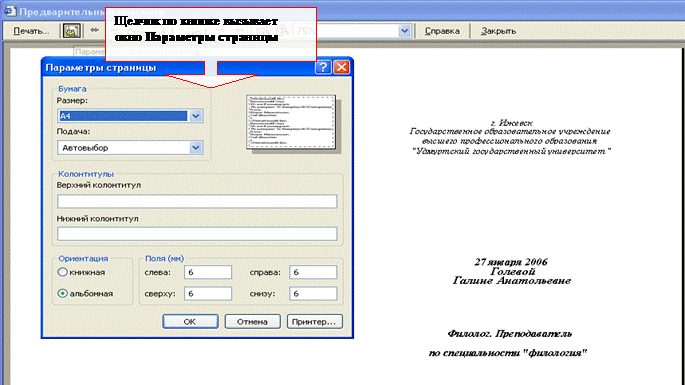
Task: Click the line "Удмуртский государственный университет" in the preview
Action: click(511, 151)
